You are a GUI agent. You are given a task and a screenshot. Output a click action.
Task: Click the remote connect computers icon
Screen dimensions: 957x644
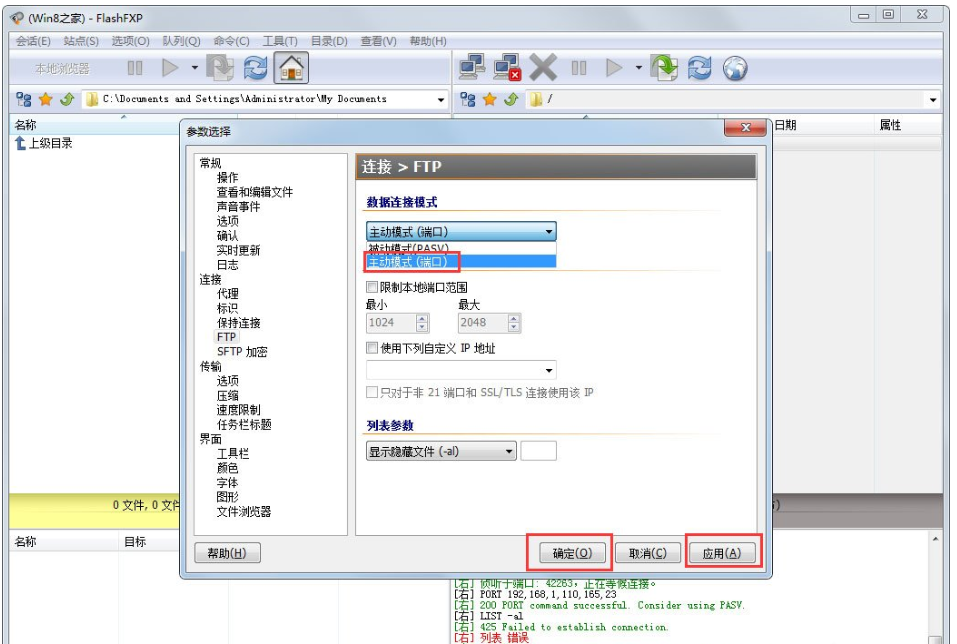click(x=472, y=67)
